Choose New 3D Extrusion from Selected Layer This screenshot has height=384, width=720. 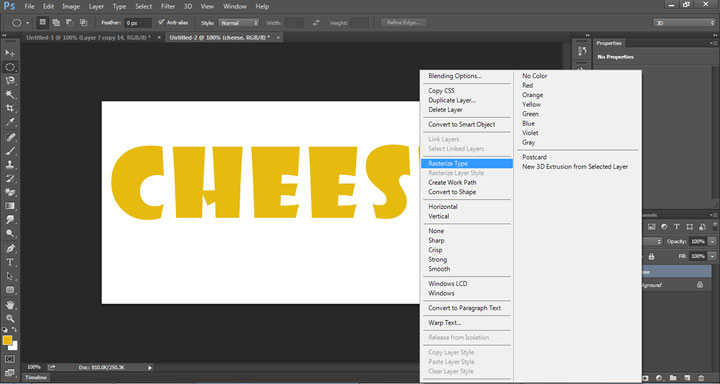(575, 167)
